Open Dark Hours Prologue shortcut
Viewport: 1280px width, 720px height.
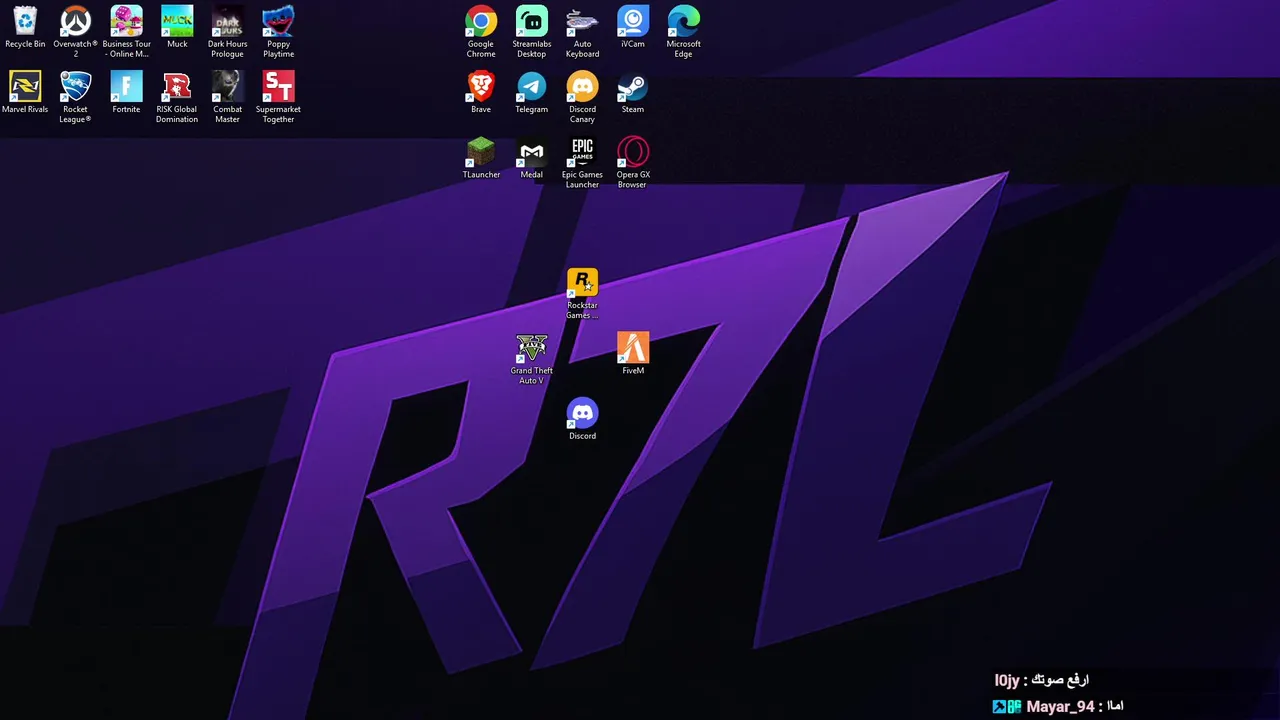click(227, 31)
